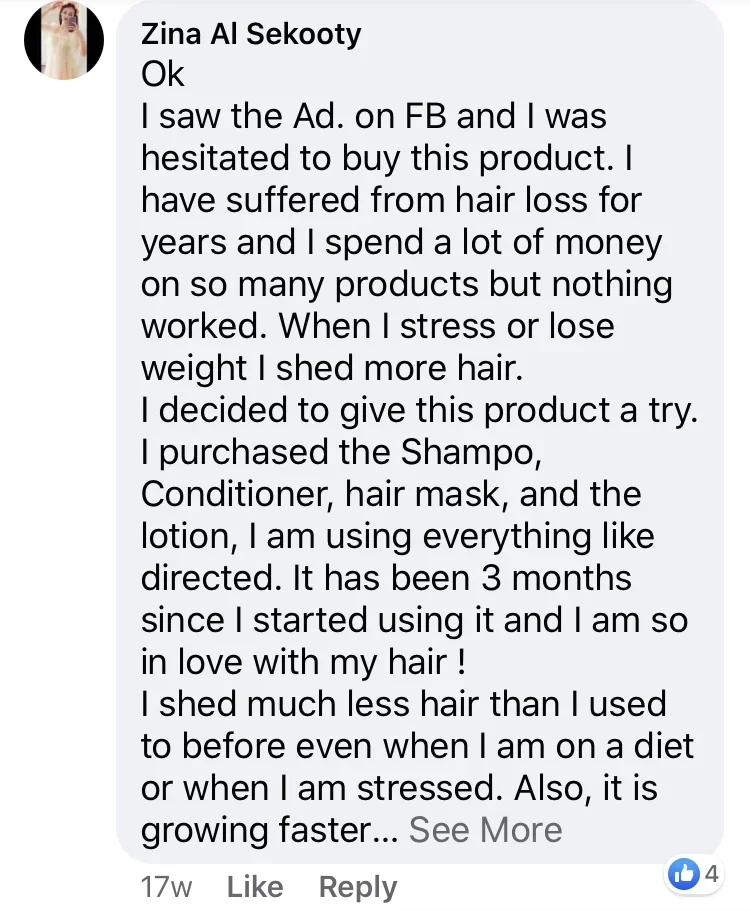750x911 pixels.
Task: Click "I decided to give this product a try."
Action: pos(419,411)
